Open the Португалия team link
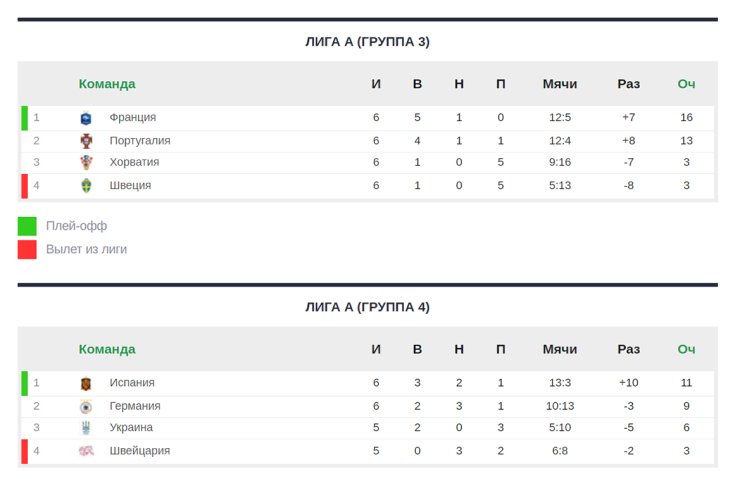Screen dimensions: 740x479 point(140,140)
